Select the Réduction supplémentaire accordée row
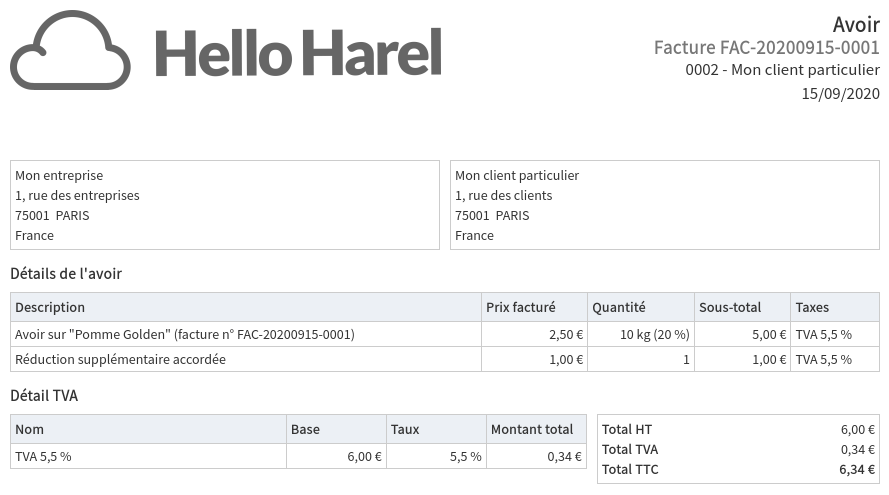This screenshot has width=889, height=495. (120, 359)
